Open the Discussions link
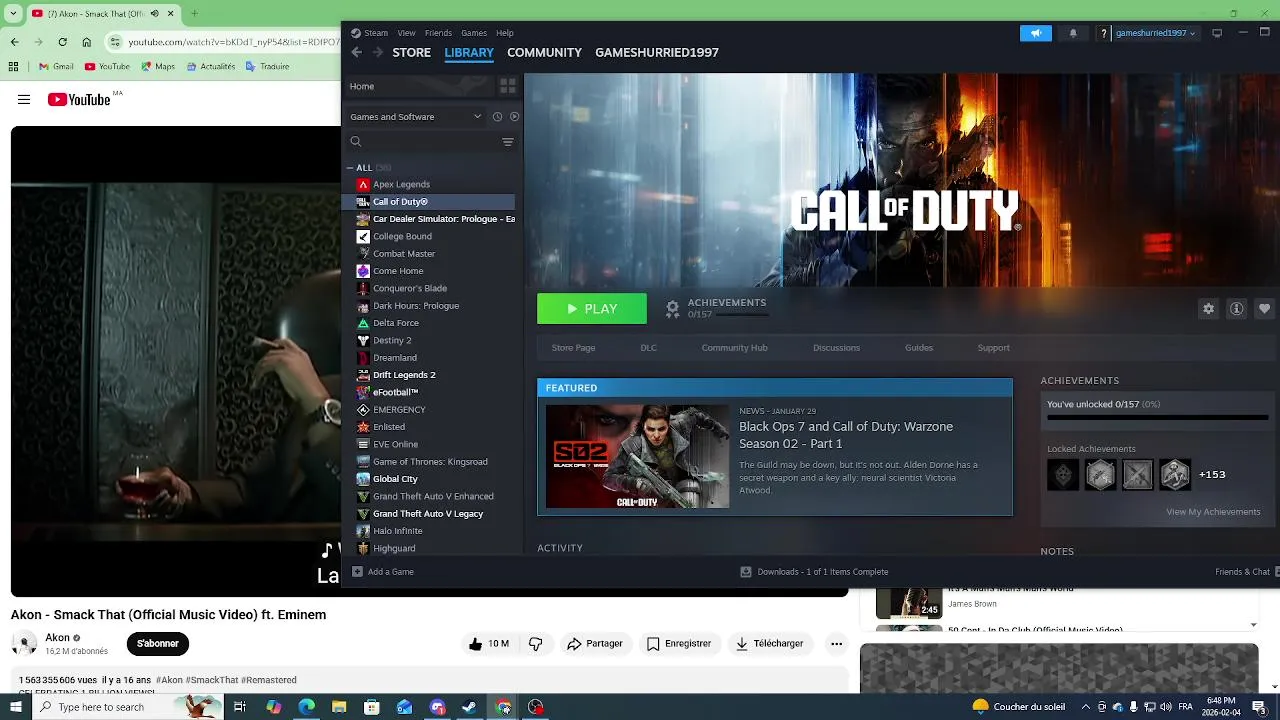 pos(836,348)
